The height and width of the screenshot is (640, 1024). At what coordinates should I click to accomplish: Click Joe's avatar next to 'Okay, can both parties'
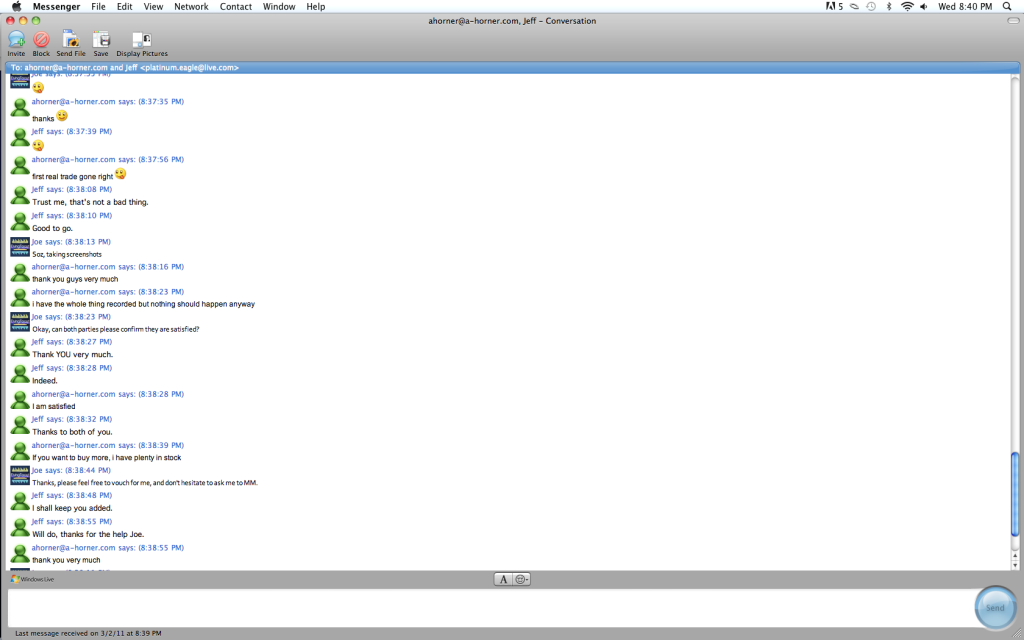point(20,322)
